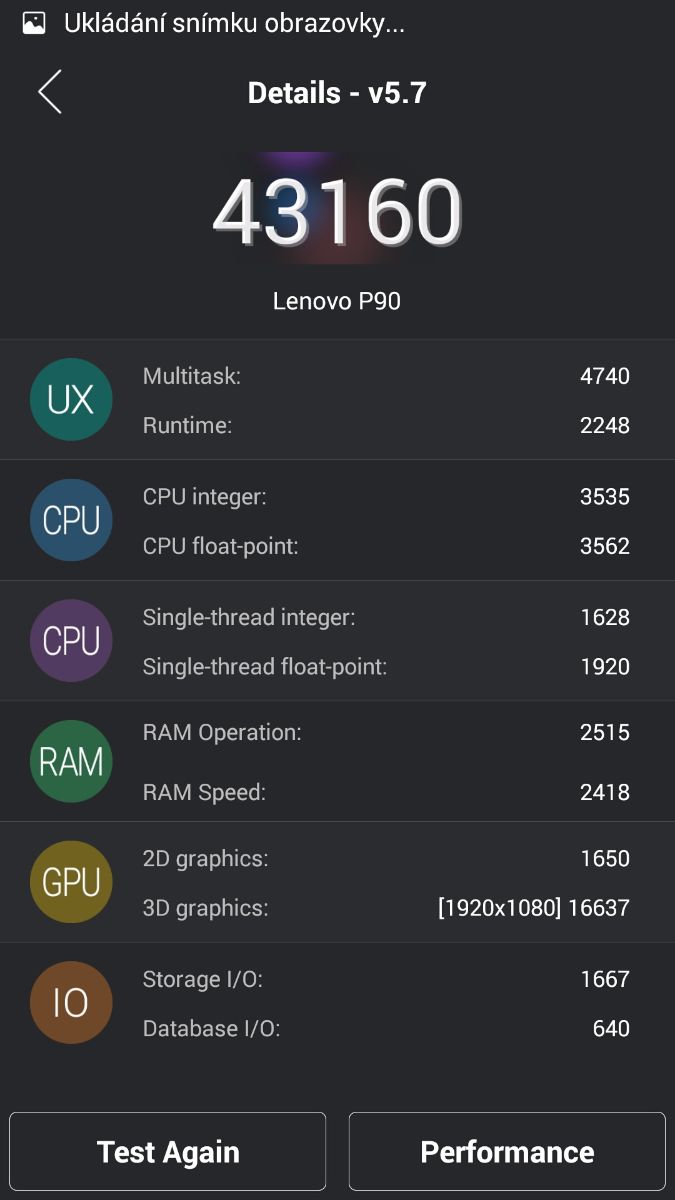Tap the back arrow icon

[x=50, y=92]
